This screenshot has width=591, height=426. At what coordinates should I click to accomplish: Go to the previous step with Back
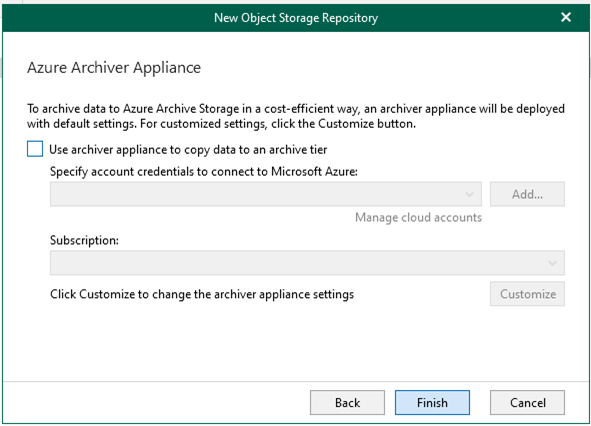point(347,403)
